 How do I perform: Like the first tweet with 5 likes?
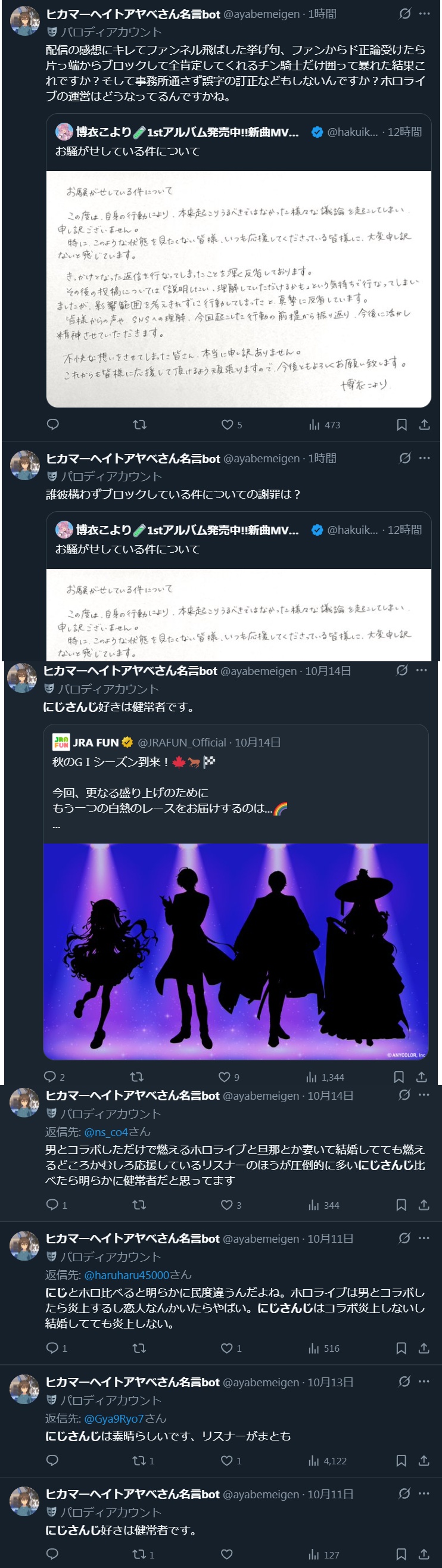tap(231, 425)
